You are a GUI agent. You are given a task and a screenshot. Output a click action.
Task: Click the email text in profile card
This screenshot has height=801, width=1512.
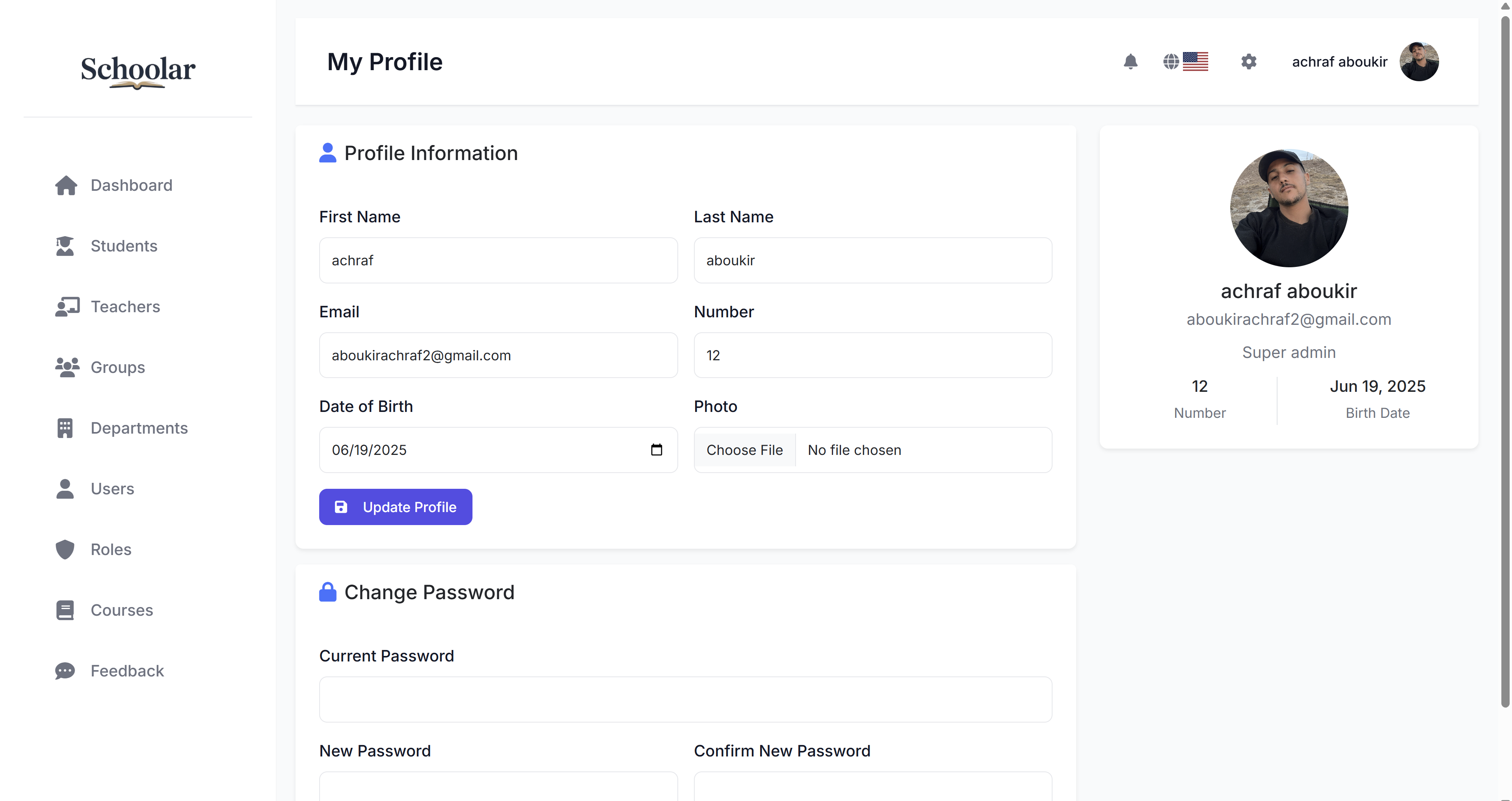click(1289, 319)
